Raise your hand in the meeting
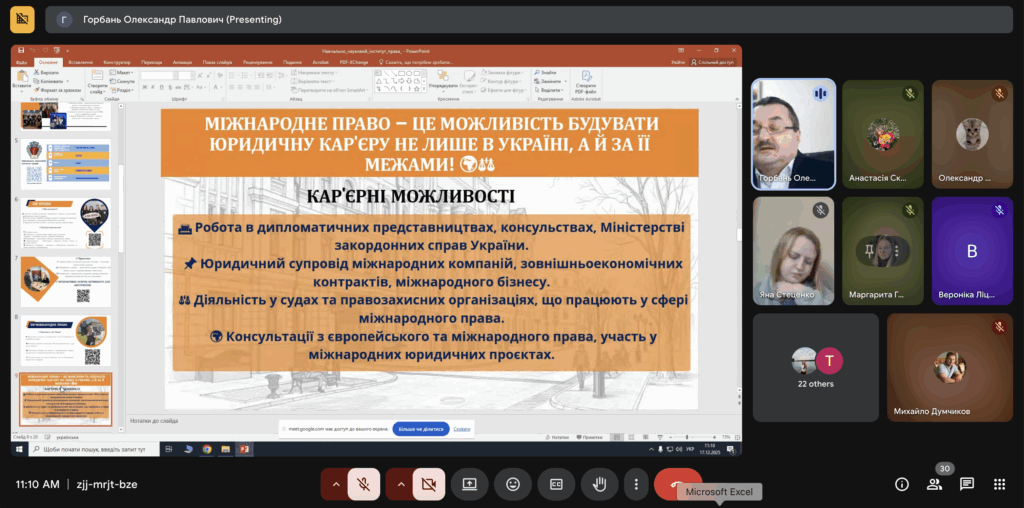 [x=600, y=484]
